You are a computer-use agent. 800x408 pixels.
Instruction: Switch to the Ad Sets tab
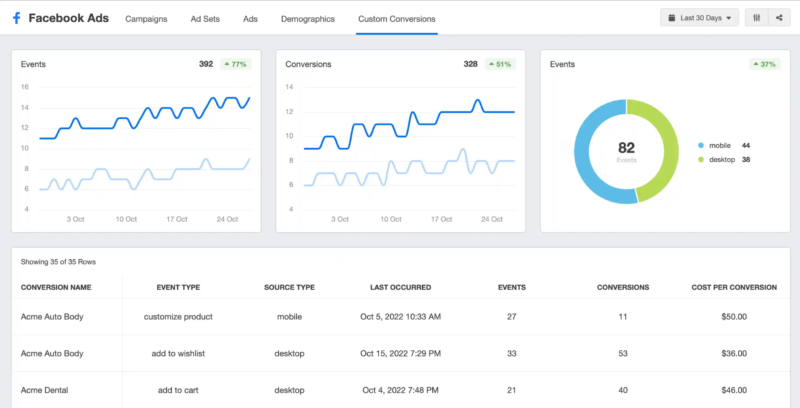(x=205, y=19)
